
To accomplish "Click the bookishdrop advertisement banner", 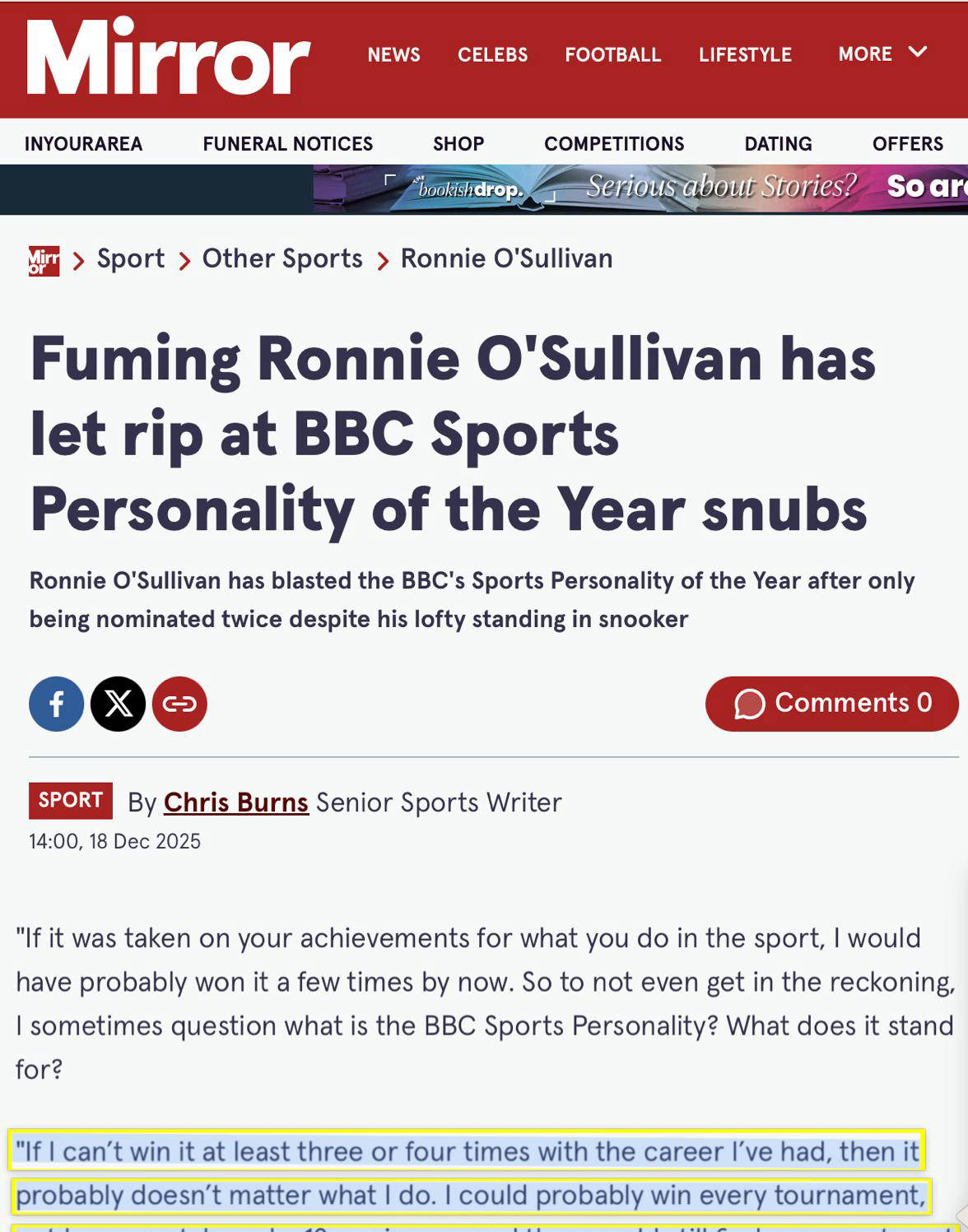I will [640, 188].
